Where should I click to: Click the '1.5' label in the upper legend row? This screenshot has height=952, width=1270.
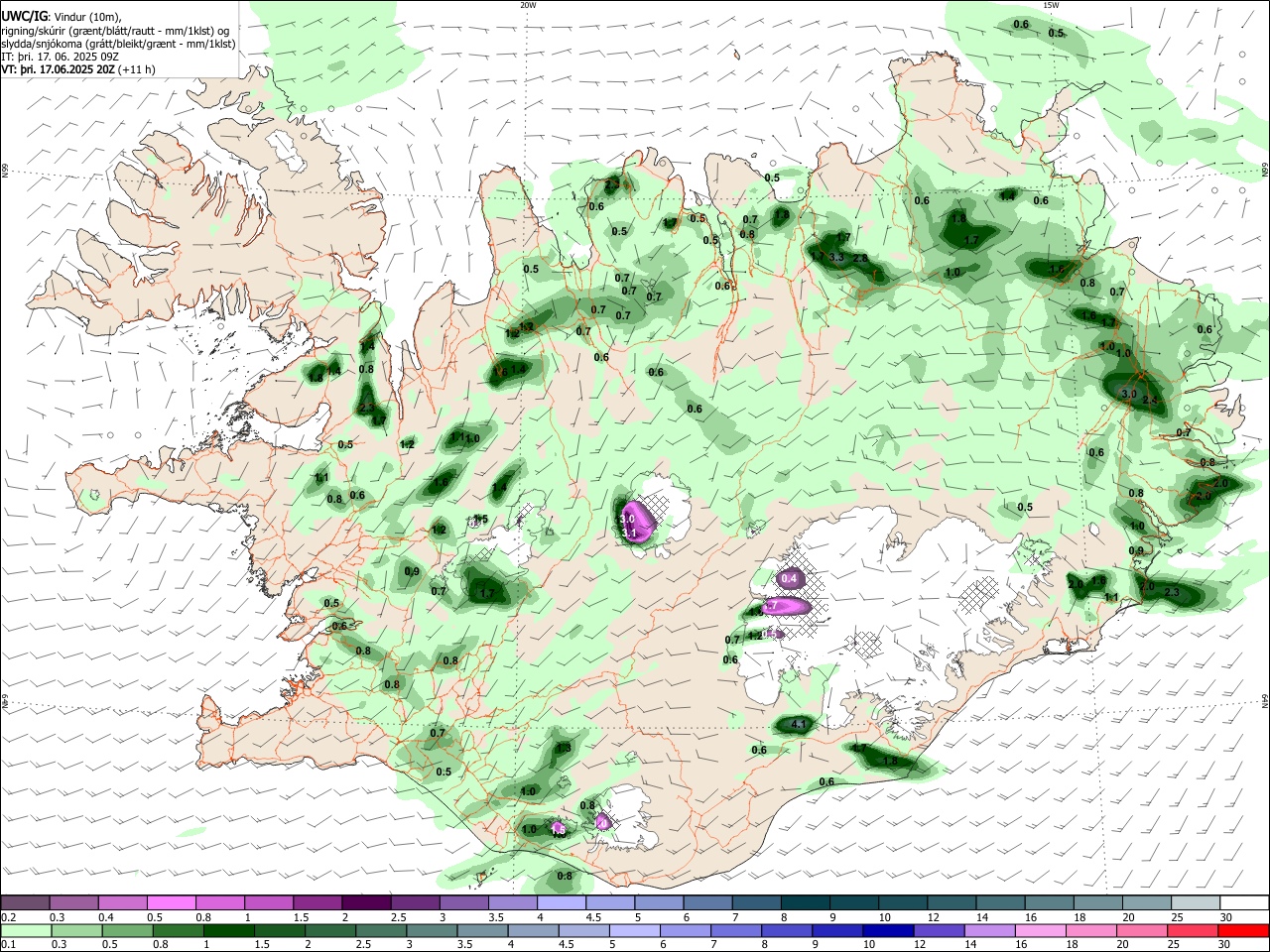click(302, 917)
